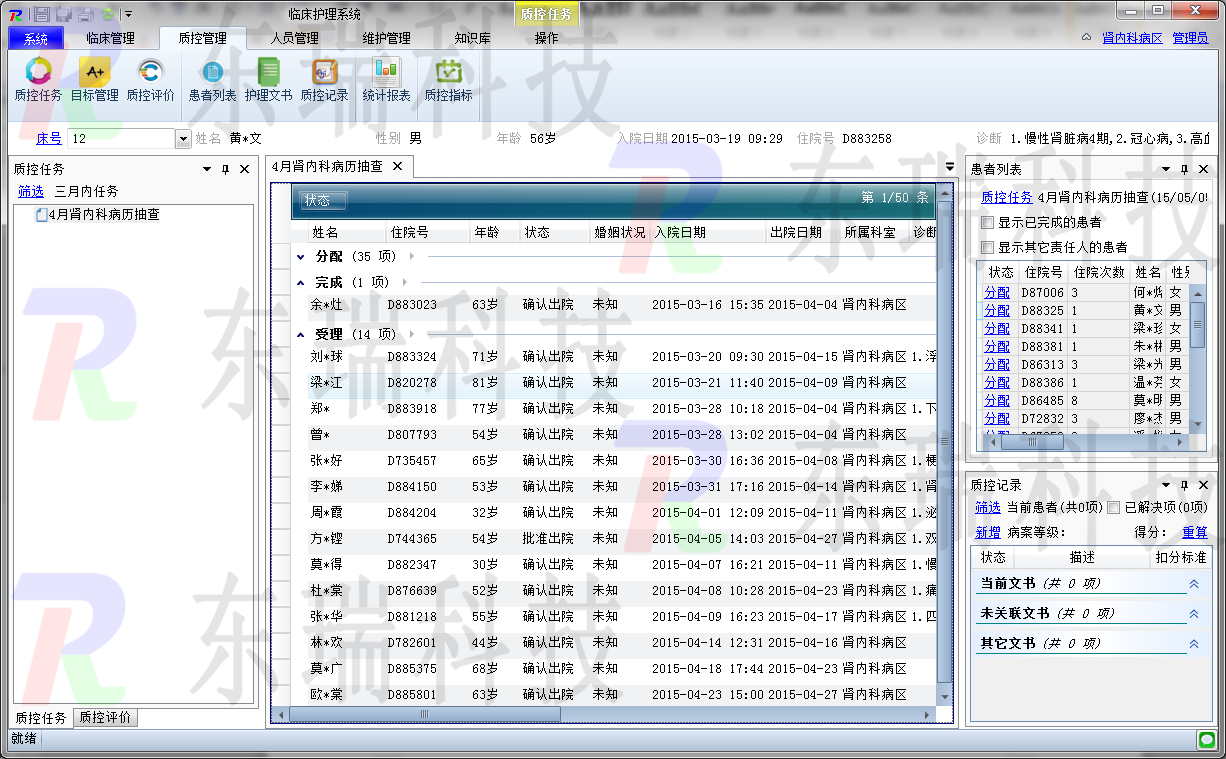The width and height of the screenshot is (1226, 759).
Task: Select the row of patient 刘*球
Action: point(614,356)
